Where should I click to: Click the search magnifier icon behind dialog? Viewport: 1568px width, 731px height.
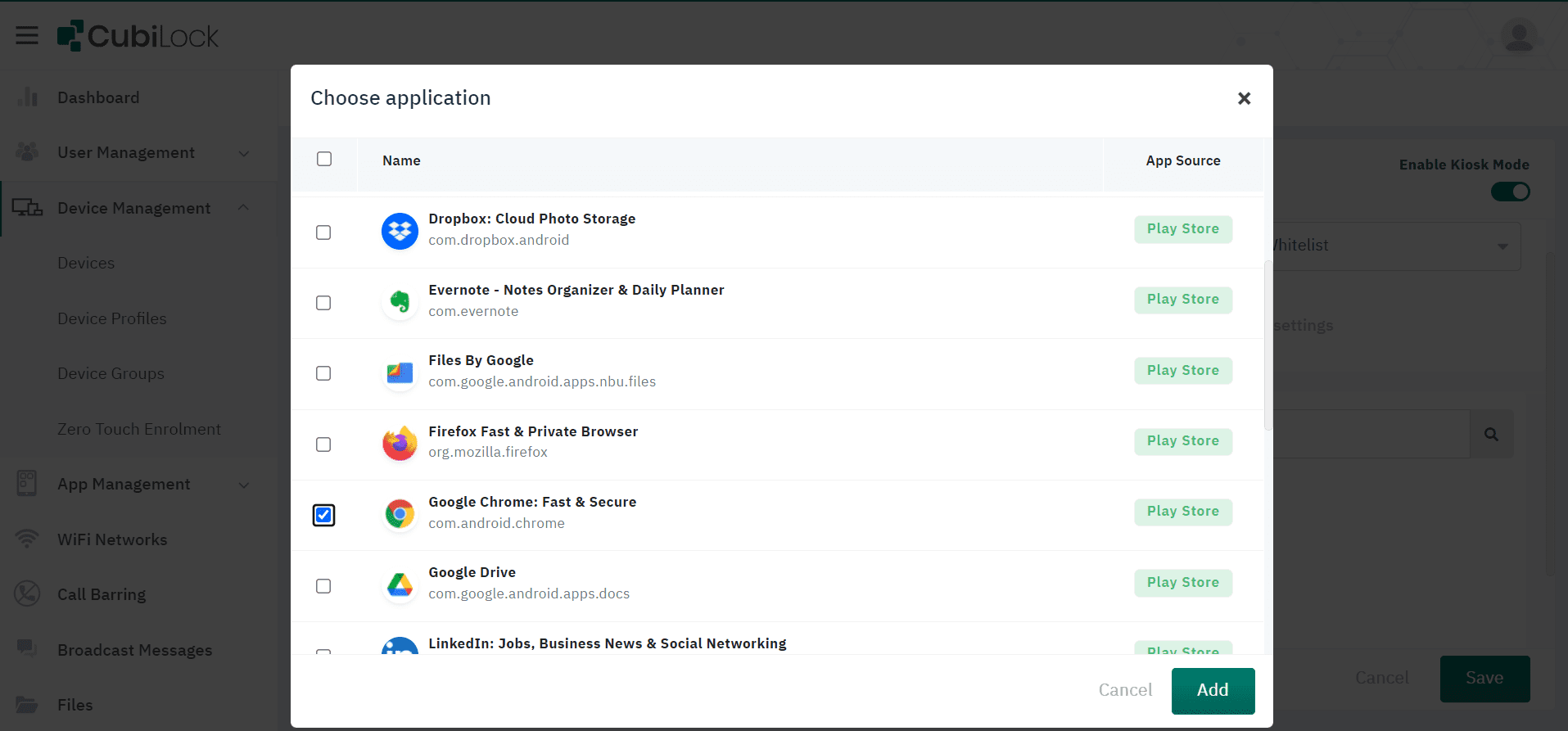pyautogui.click(x=1491, y=435)
